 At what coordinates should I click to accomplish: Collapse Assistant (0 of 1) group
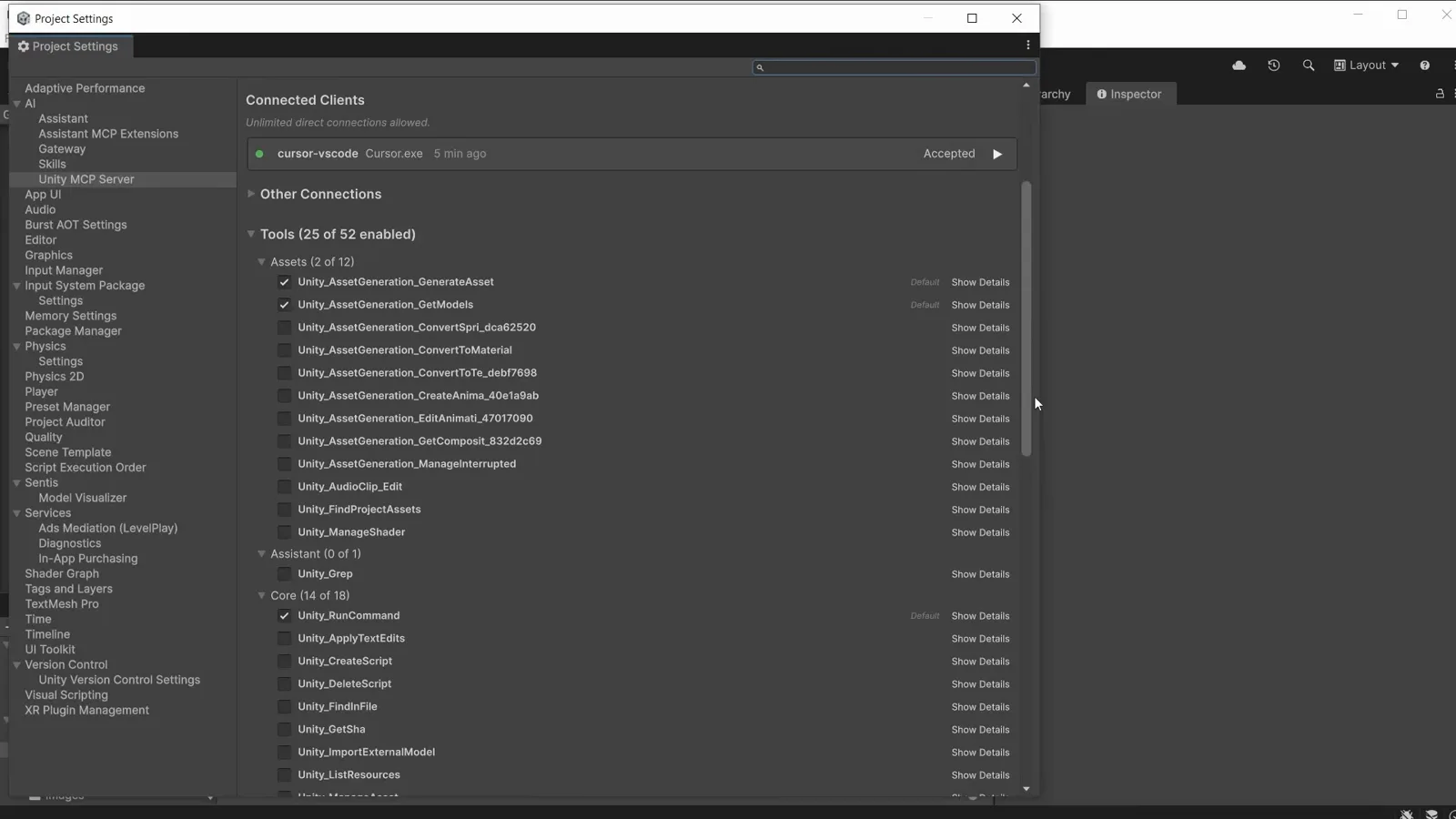click(261, 554)
